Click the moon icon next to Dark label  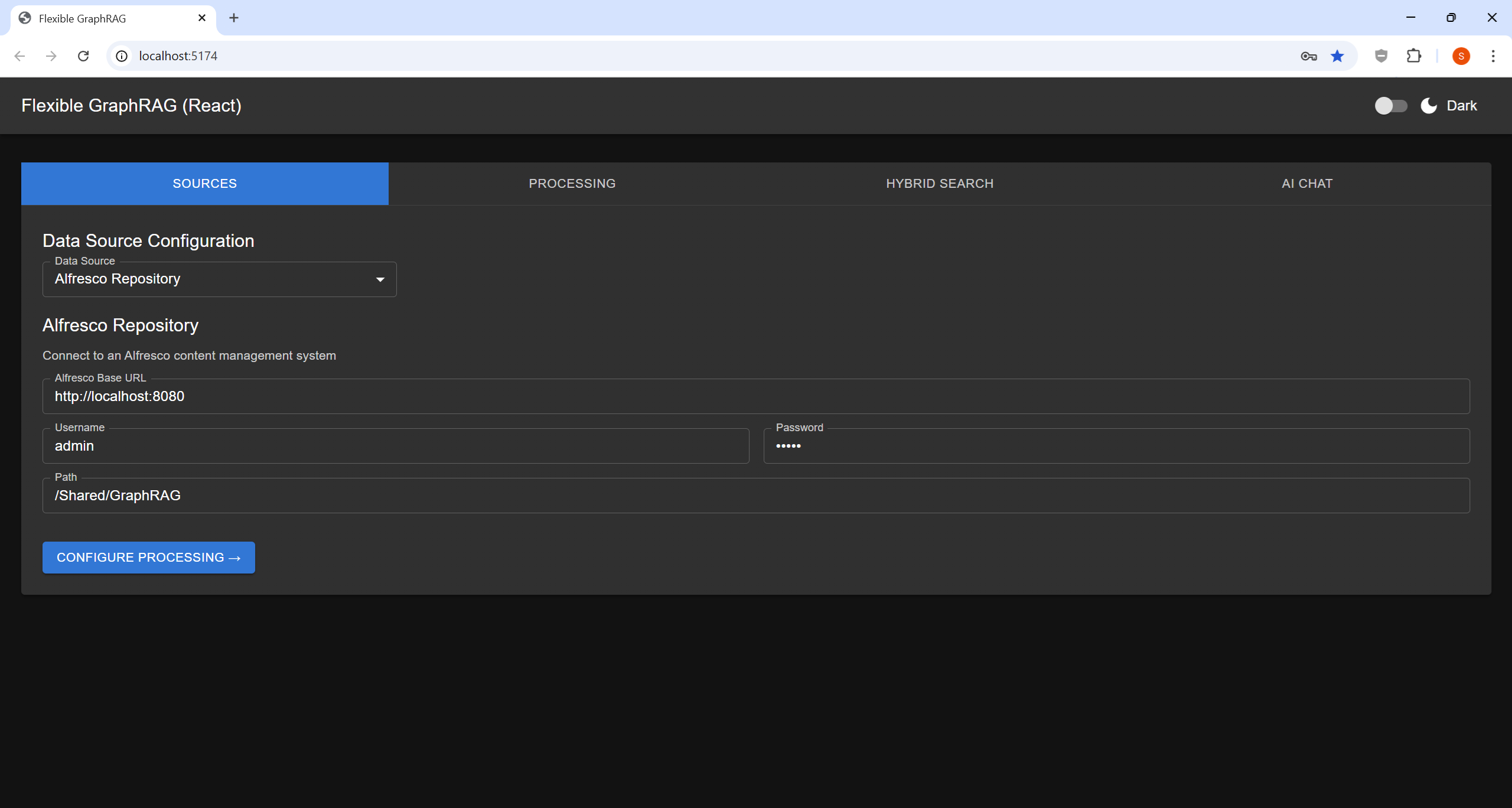(x=1428, y=106)
